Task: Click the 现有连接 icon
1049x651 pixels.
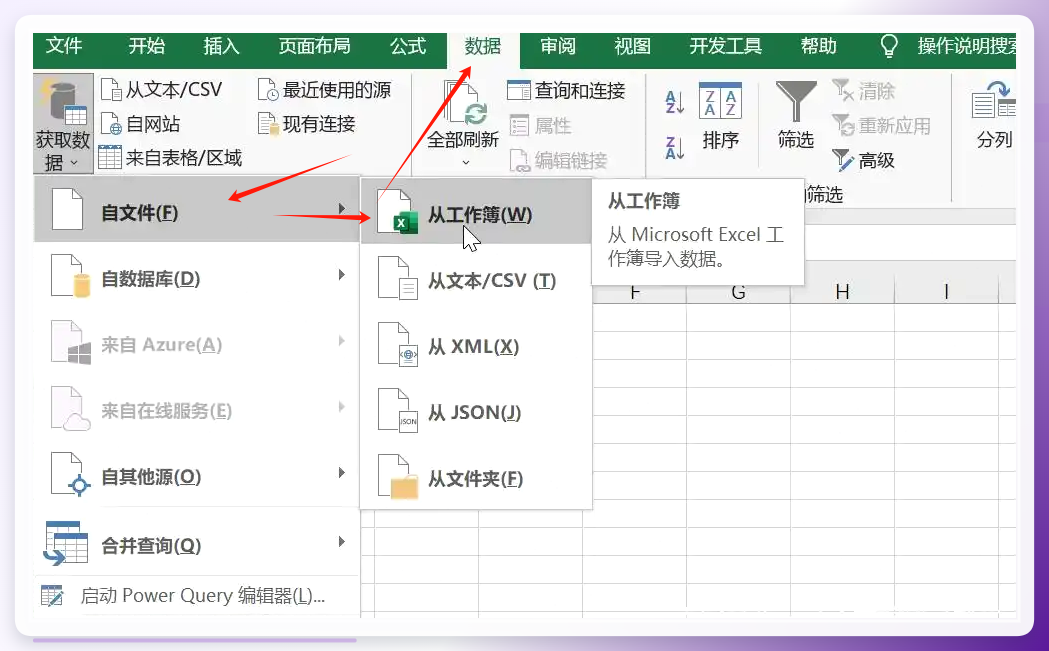Action: (268, 124)
